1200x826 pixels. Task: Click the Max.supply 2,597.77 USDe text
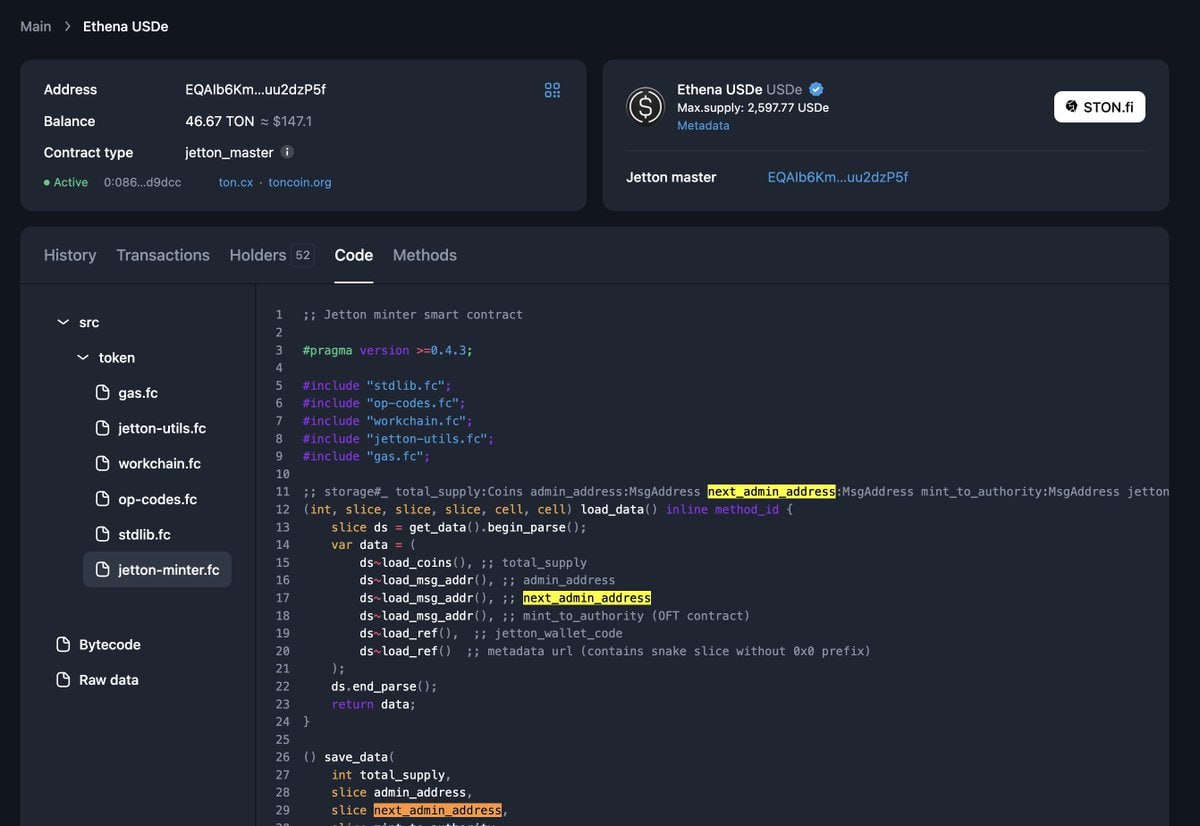coord(753,108)
